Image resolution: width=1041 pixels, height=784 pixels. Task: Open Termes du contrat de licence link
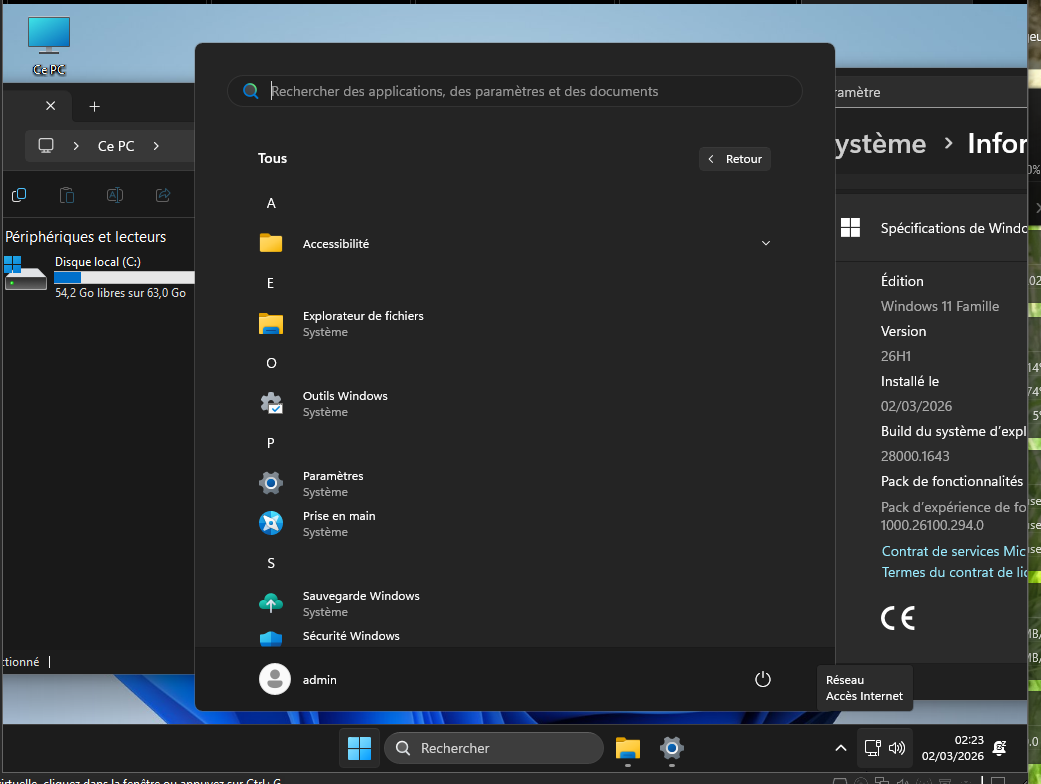pos(954,572)
